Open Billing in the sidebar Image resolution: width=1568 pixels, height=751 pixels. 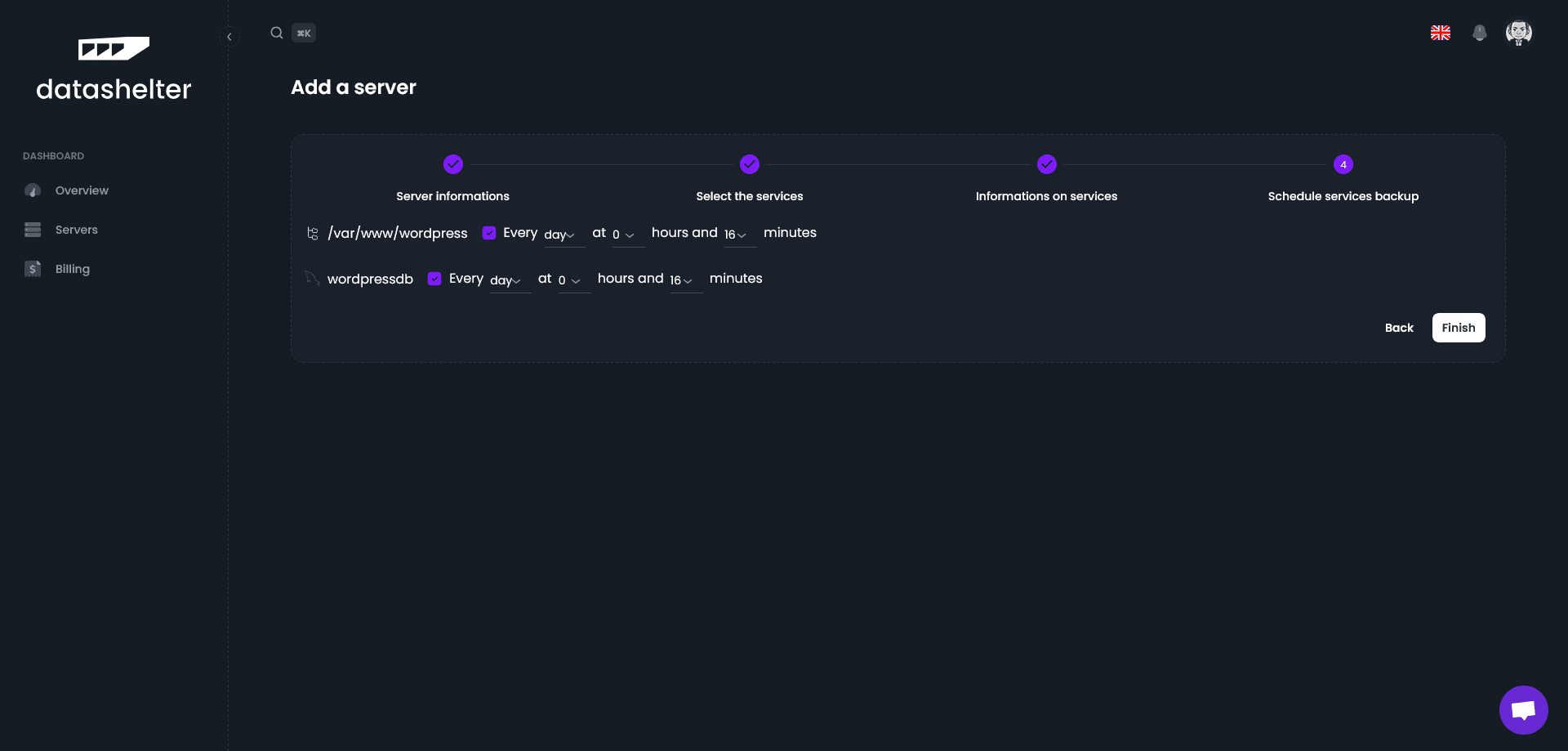click(72, 269)
